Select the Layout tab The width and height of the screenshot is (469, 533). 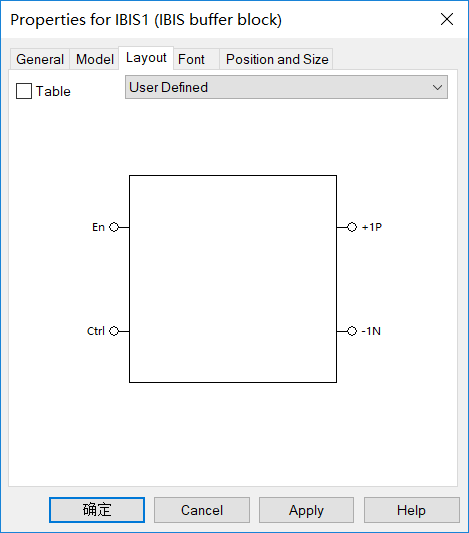[146, 58]
